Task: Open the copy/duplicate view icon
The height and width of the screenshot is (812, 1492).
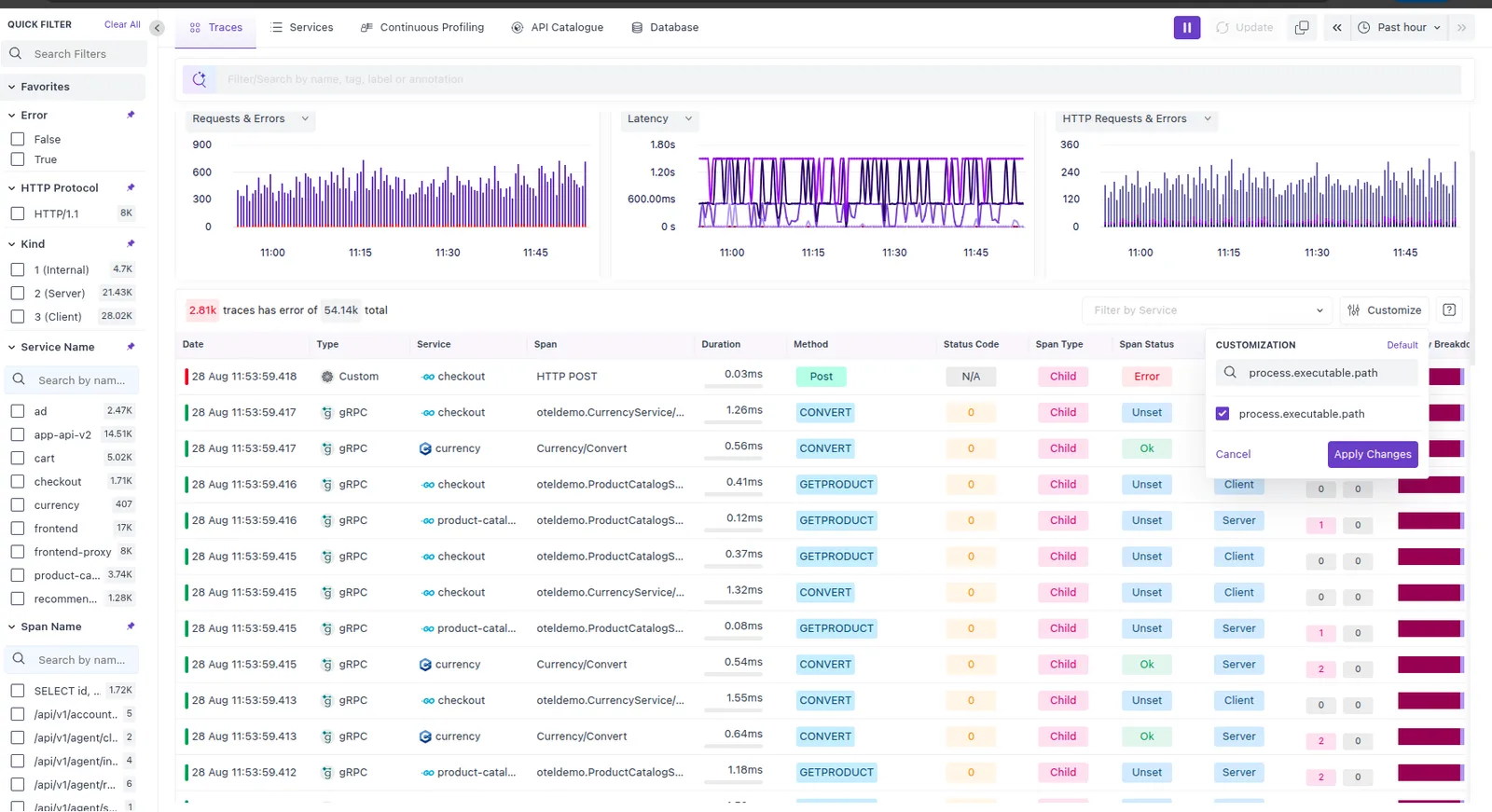Action: click(1302, 27)
